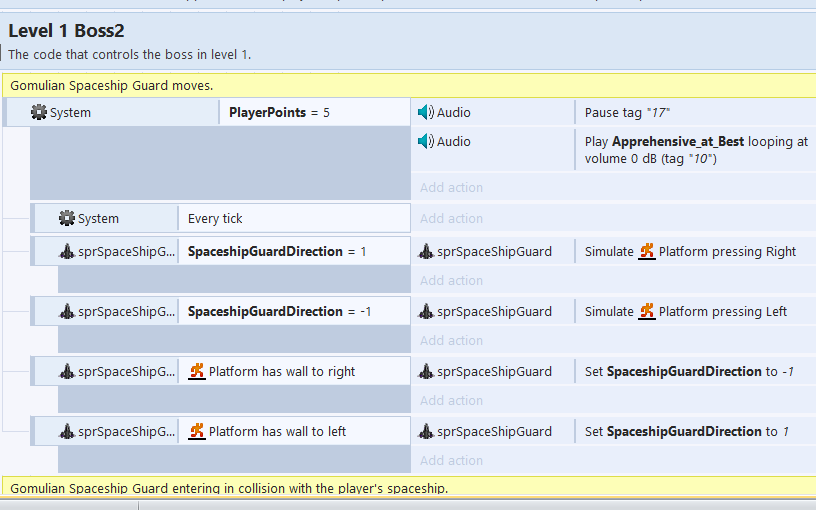This screenshot has height=510, width=816.
Task: Click Platform behavior icon in 'has wall to right'
Action: (x=197, y=372)
